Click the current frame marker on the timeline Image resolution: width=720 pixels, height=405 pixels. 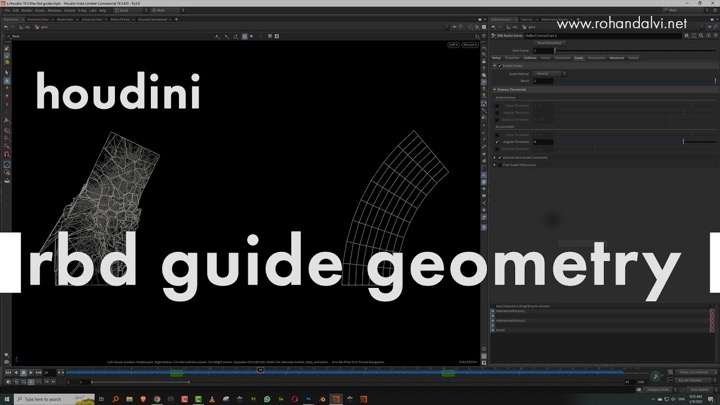point(260,370)
